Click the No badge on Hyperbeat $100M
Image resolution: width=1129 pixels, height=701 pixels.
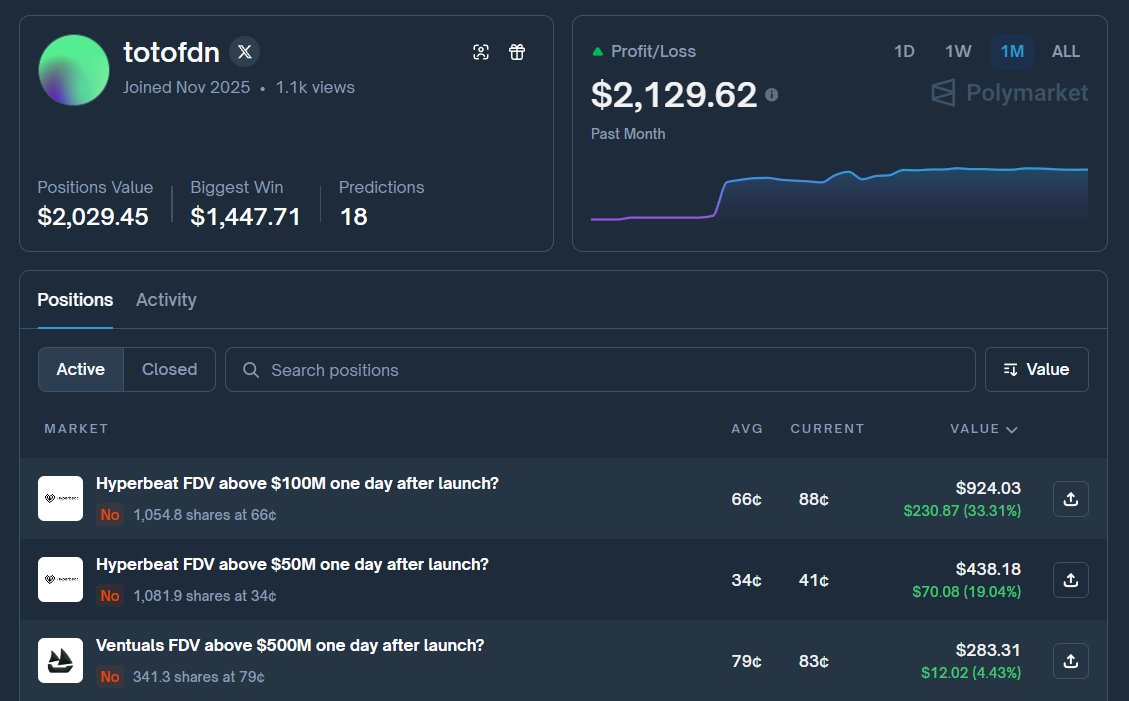109,515
